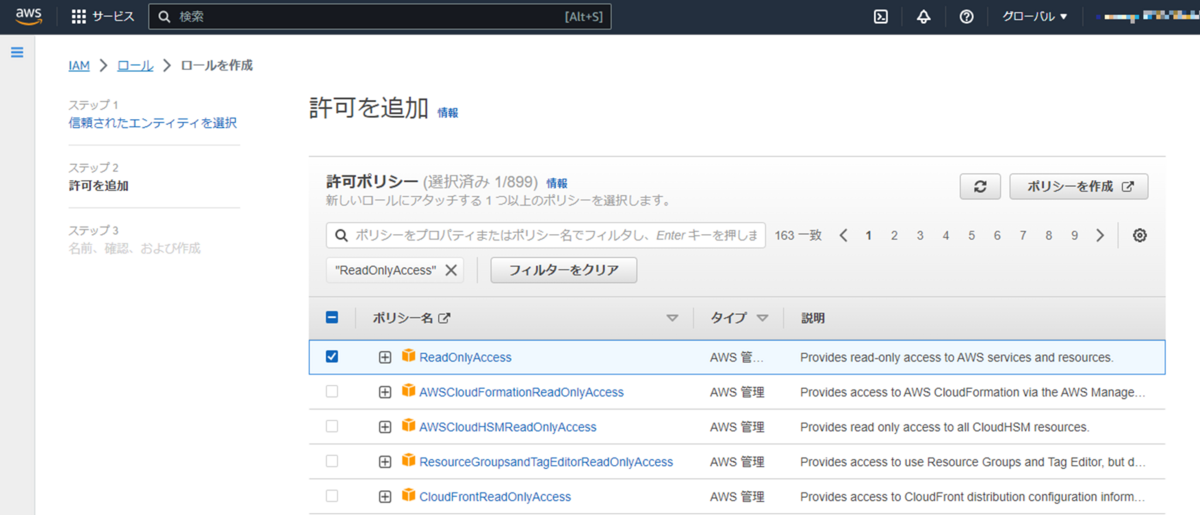1200x515 pixels.
Task: Select step 2 許可を追加
Action: [x=98, y=186]
